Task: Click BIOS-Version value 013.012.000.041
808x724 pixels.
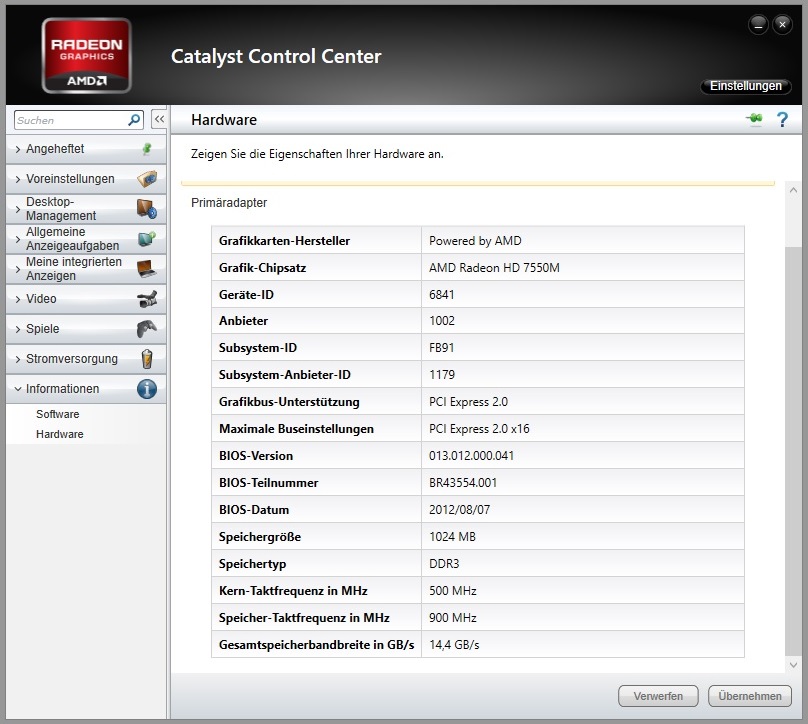Action: point(472,456)
